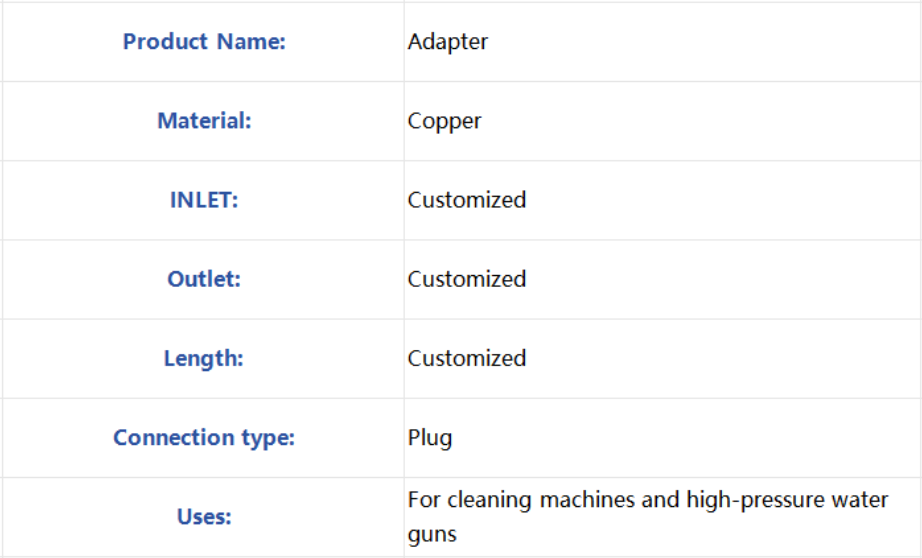Click the Material label
This screenshot has width=922, height=558.
point(204,121)
